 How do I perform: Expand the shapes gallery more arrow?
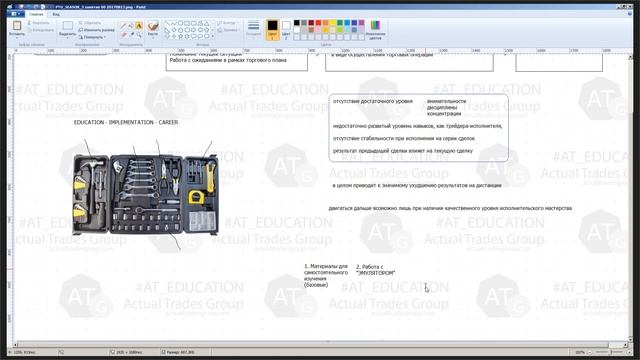click(213, 36)
